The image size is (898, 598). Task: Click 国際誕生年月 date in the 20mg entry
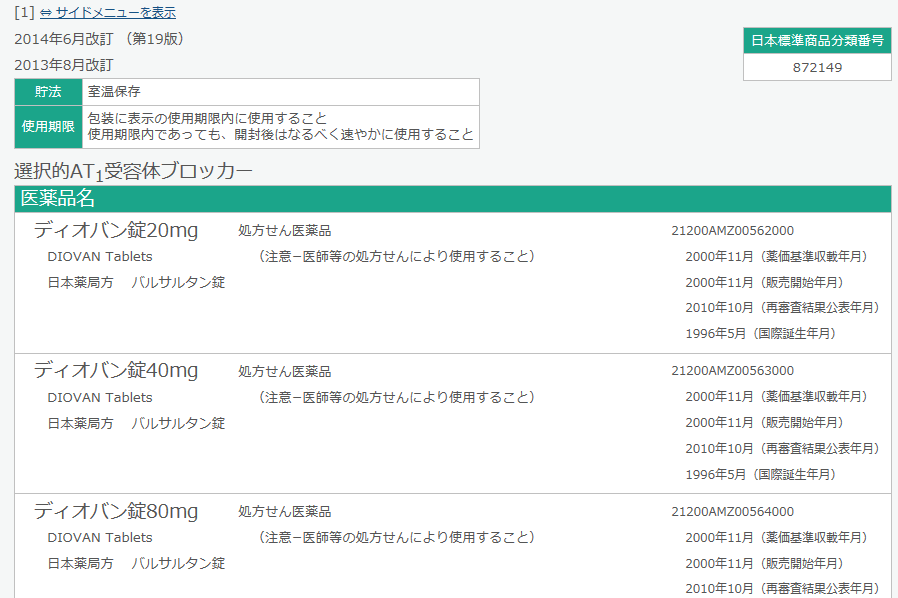coord(762,333)
